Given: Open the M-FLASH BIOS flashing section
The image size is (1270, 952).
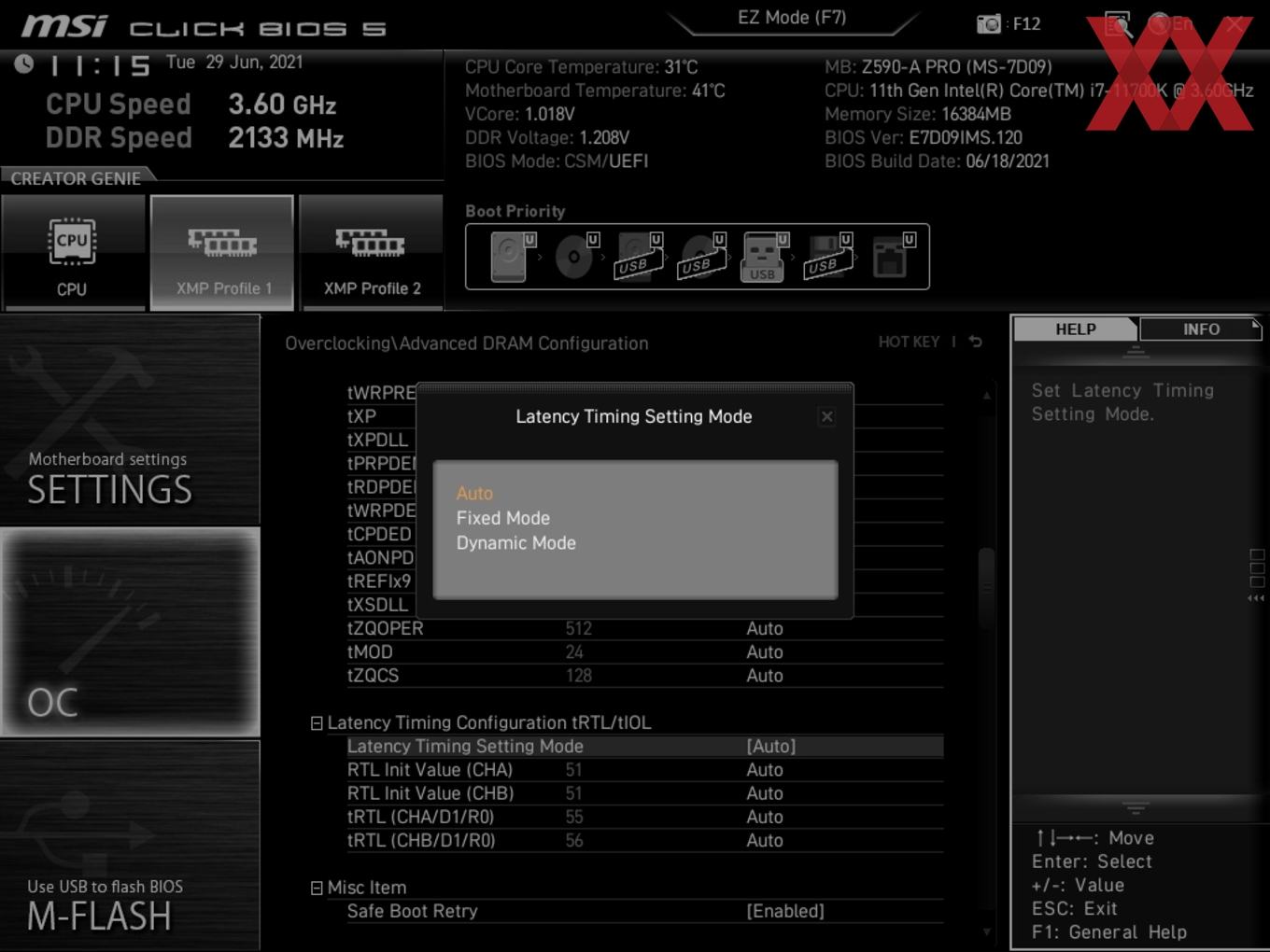Looking at the screenshot, I should (x=130, y=846).
